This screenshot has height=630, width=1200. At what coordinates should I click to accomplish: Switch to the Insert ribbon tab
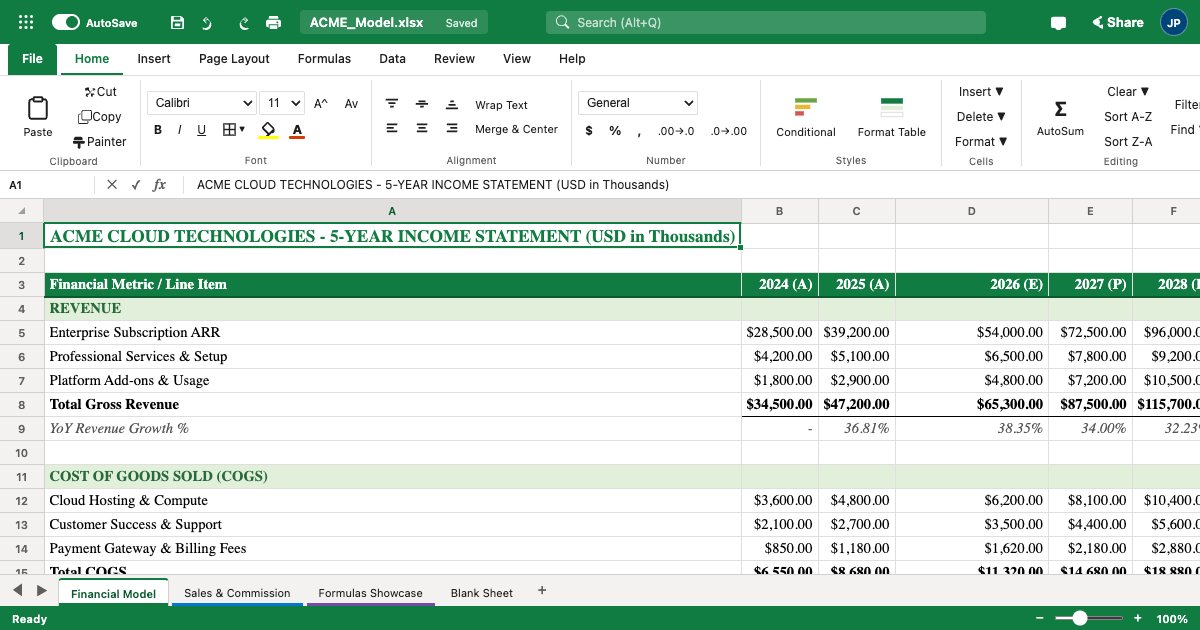point(154,59)
